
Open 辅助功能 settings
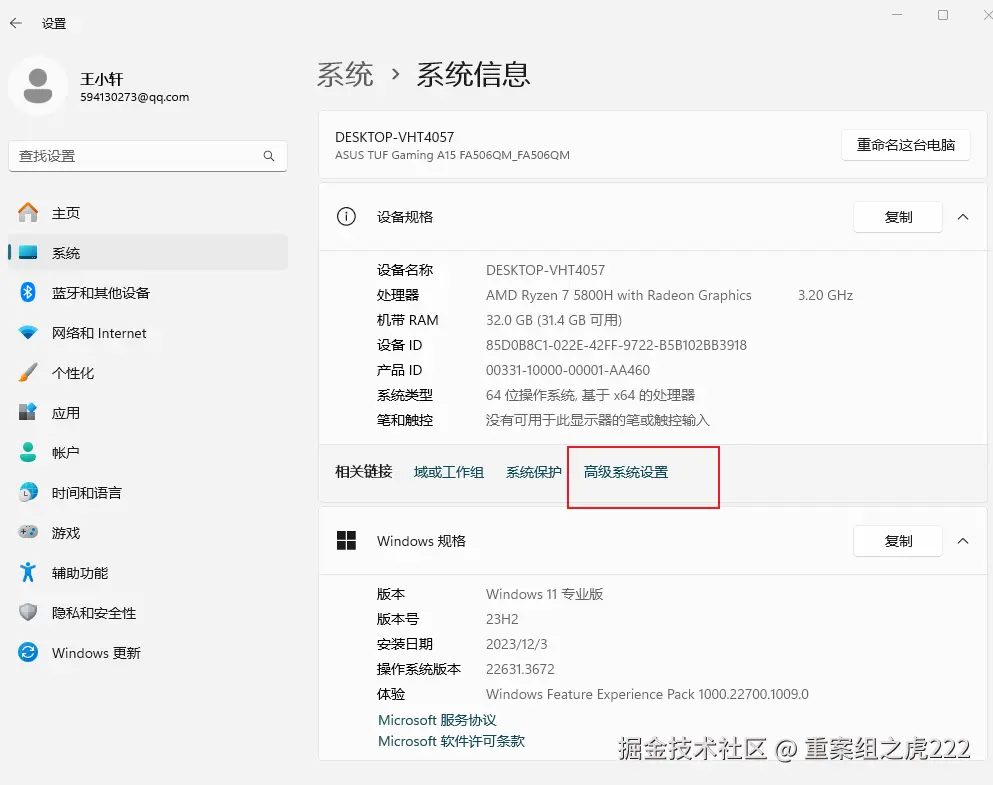point(148,572)
